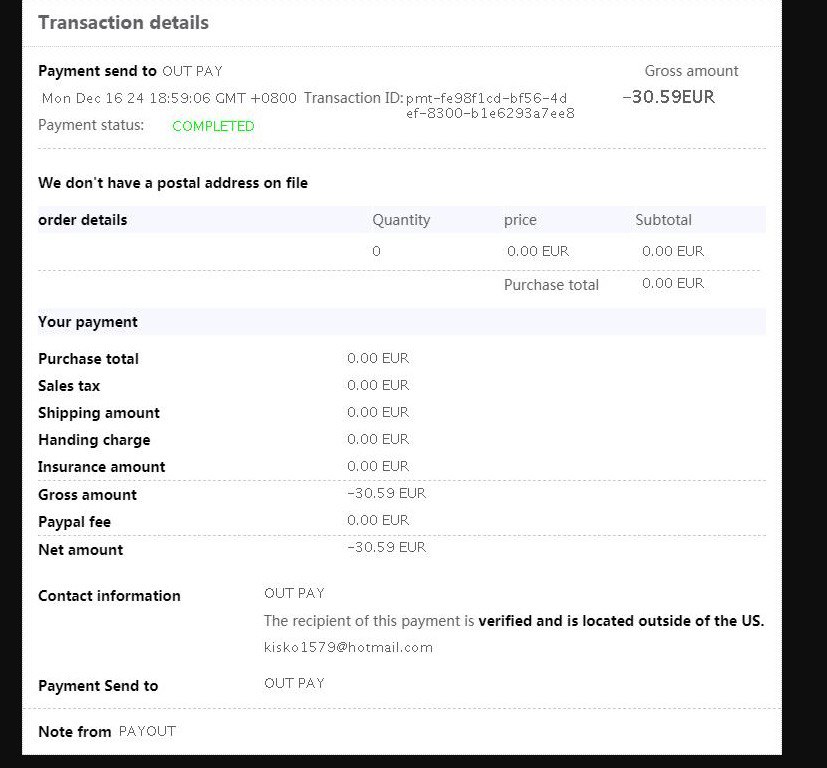The height and width of the screenshot is (768, 827).
Task: Click OUT PAY under Contact information
Action: [294, 593]
